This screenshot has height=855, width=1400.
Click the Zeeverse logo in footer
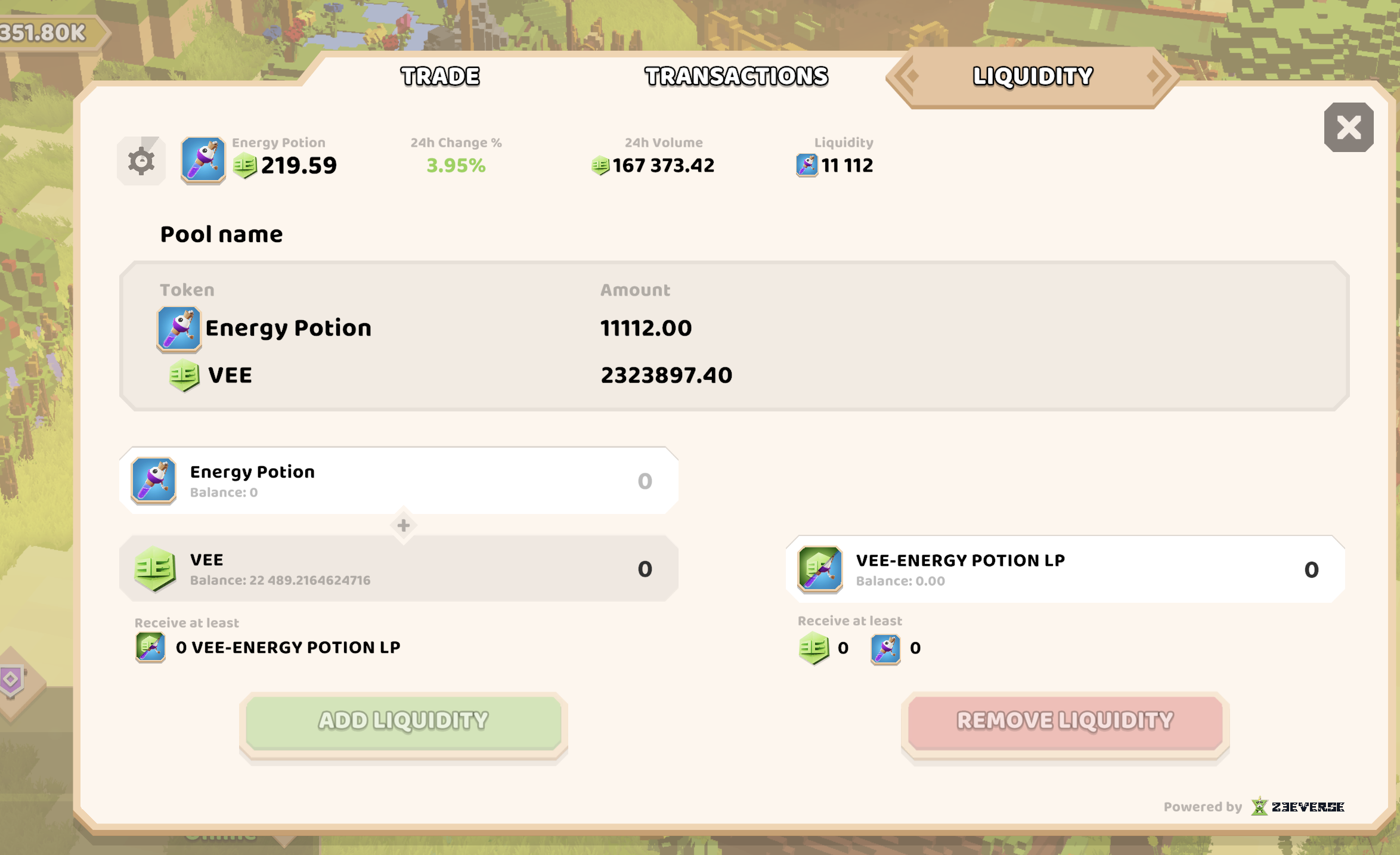coord(1298,807)
